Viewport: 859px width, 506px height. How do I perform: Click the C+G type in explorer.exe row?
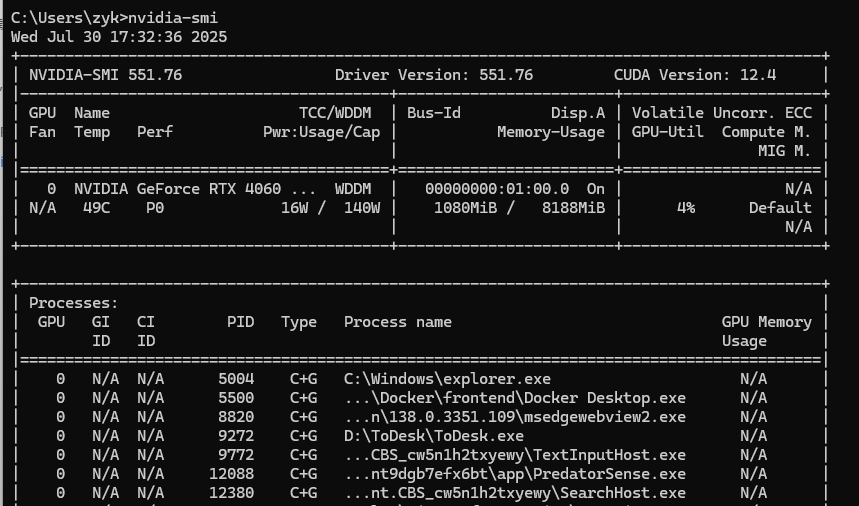pyautogui.click(x=303, y=379)
